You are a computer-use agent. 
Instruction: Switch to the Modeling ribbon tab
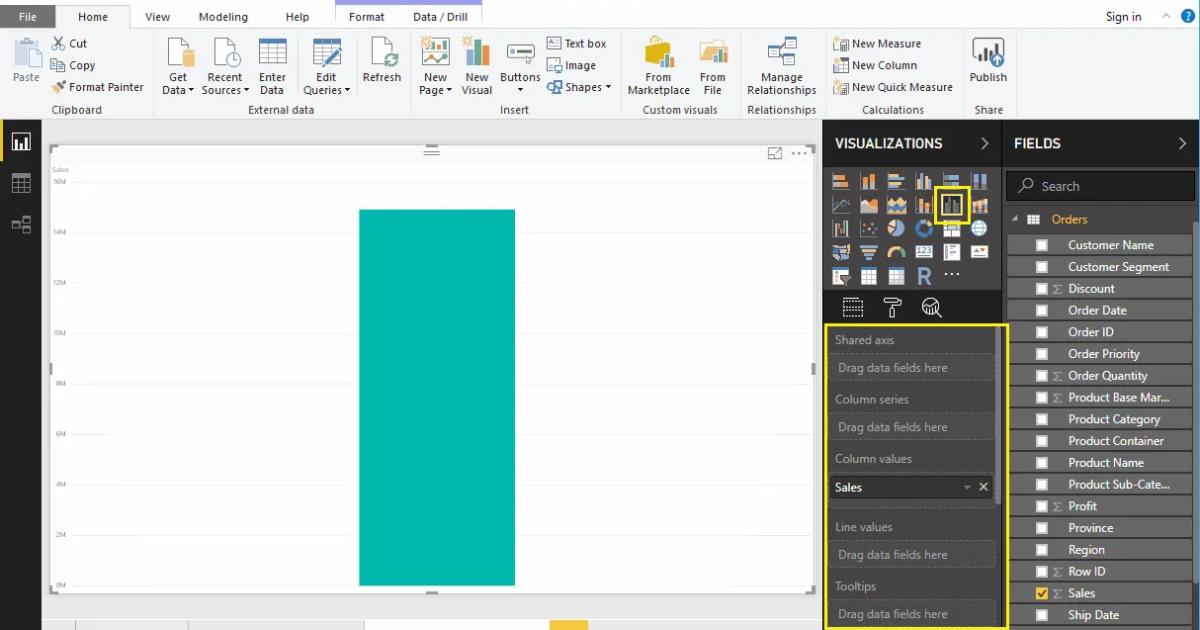coord(222,16)
